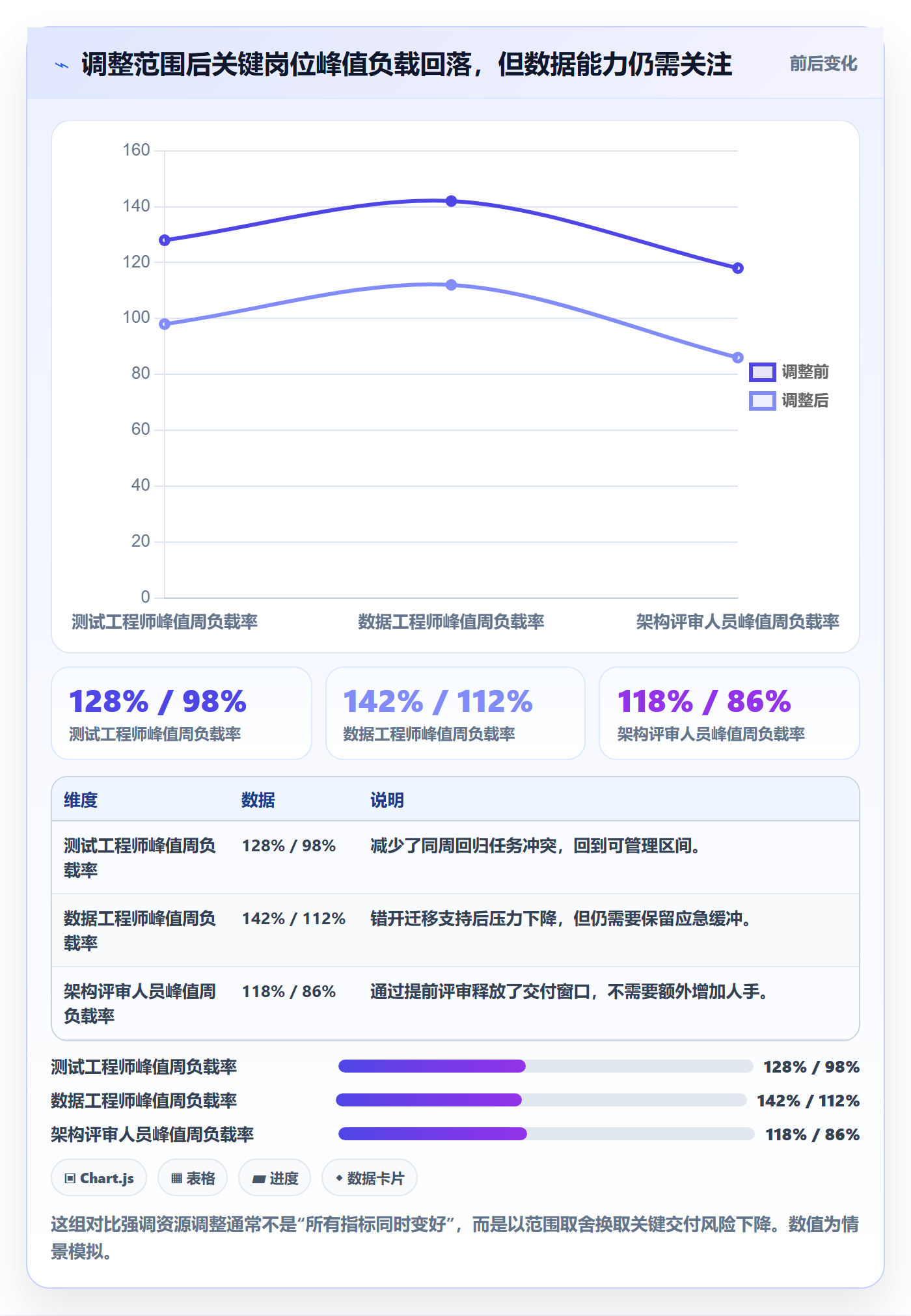Click the 调整后 point at 98 for 测试工程师

(x=165, y=324)
